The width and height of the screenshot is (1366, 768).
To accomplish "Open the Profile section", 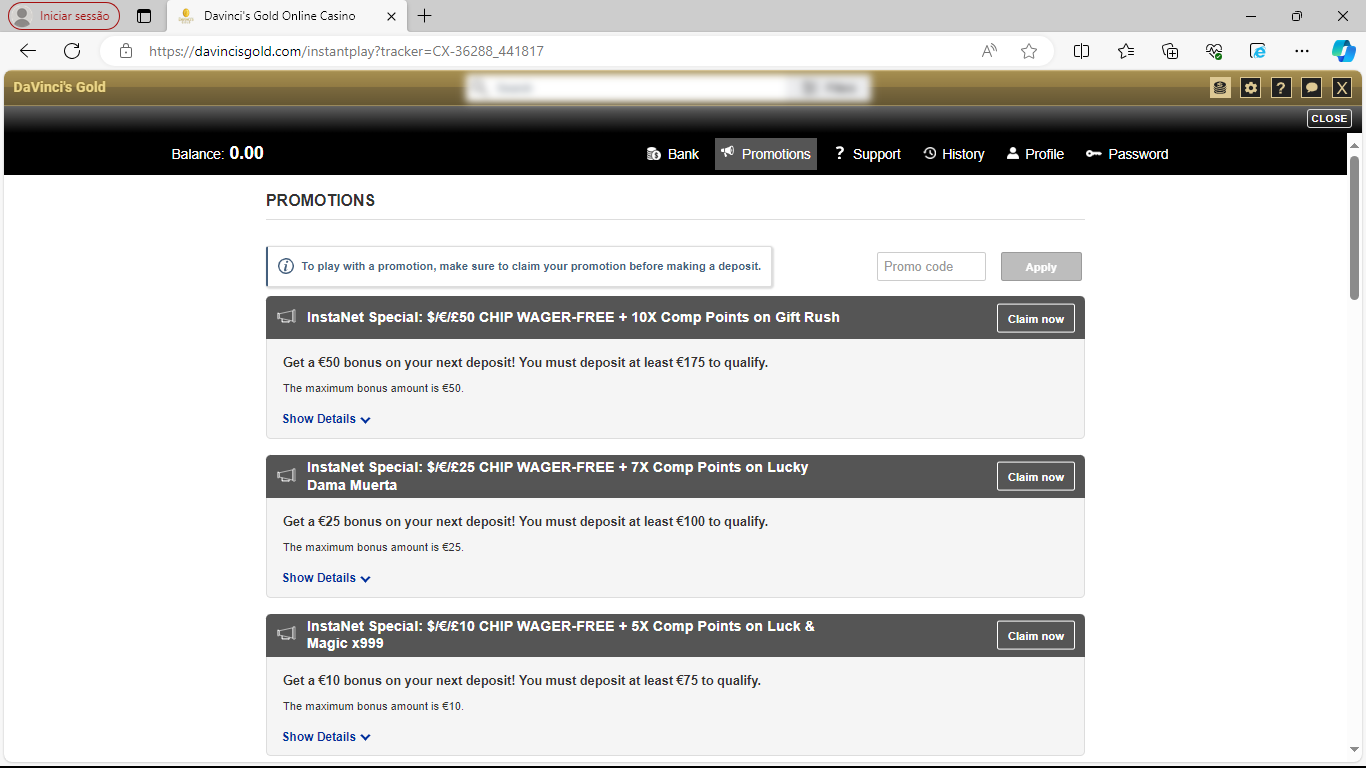I will click(x=1035, y=154).
